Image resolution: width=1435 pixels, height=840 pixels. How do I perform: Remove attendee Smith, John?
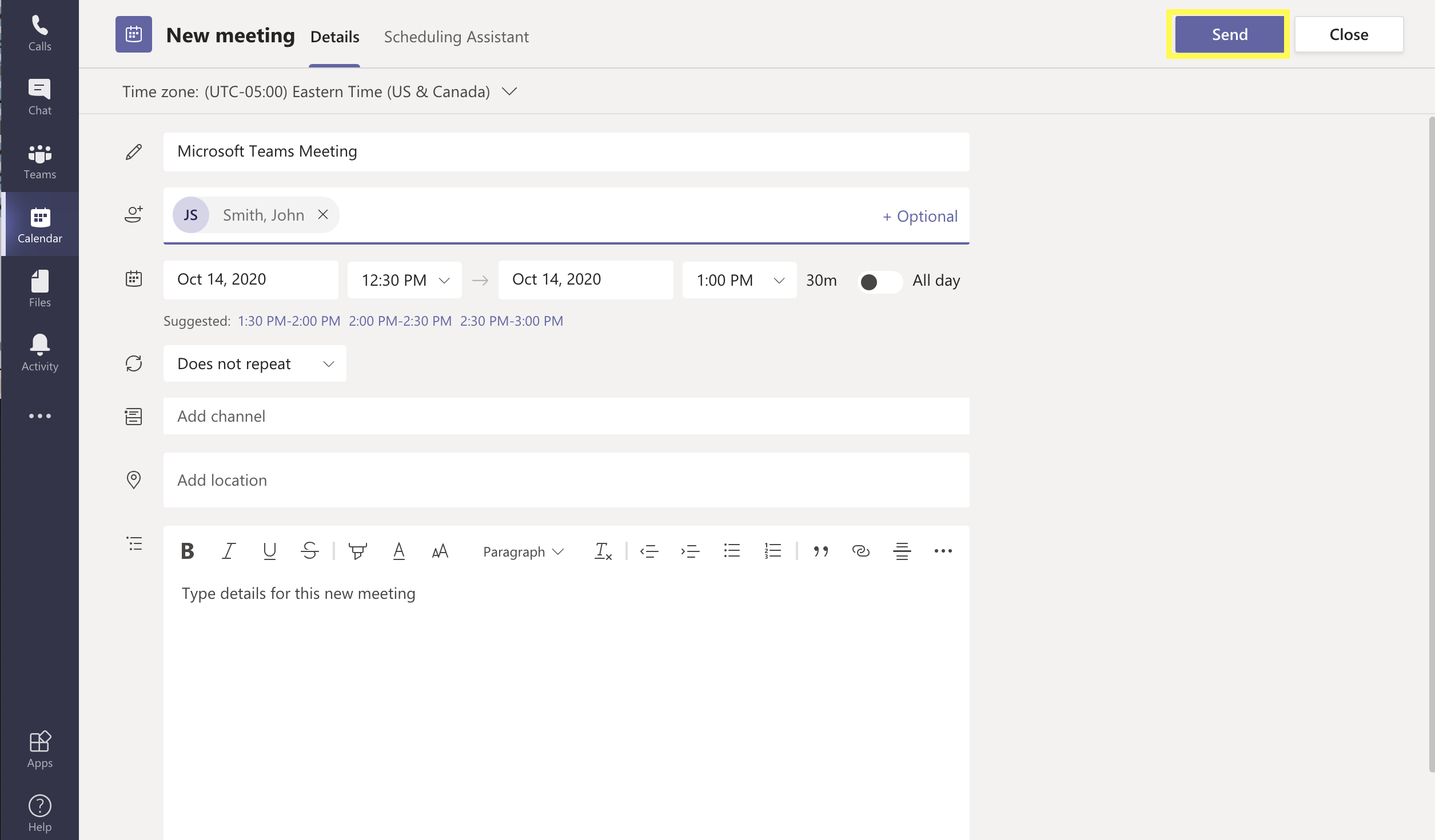click(x=323, y=214)
